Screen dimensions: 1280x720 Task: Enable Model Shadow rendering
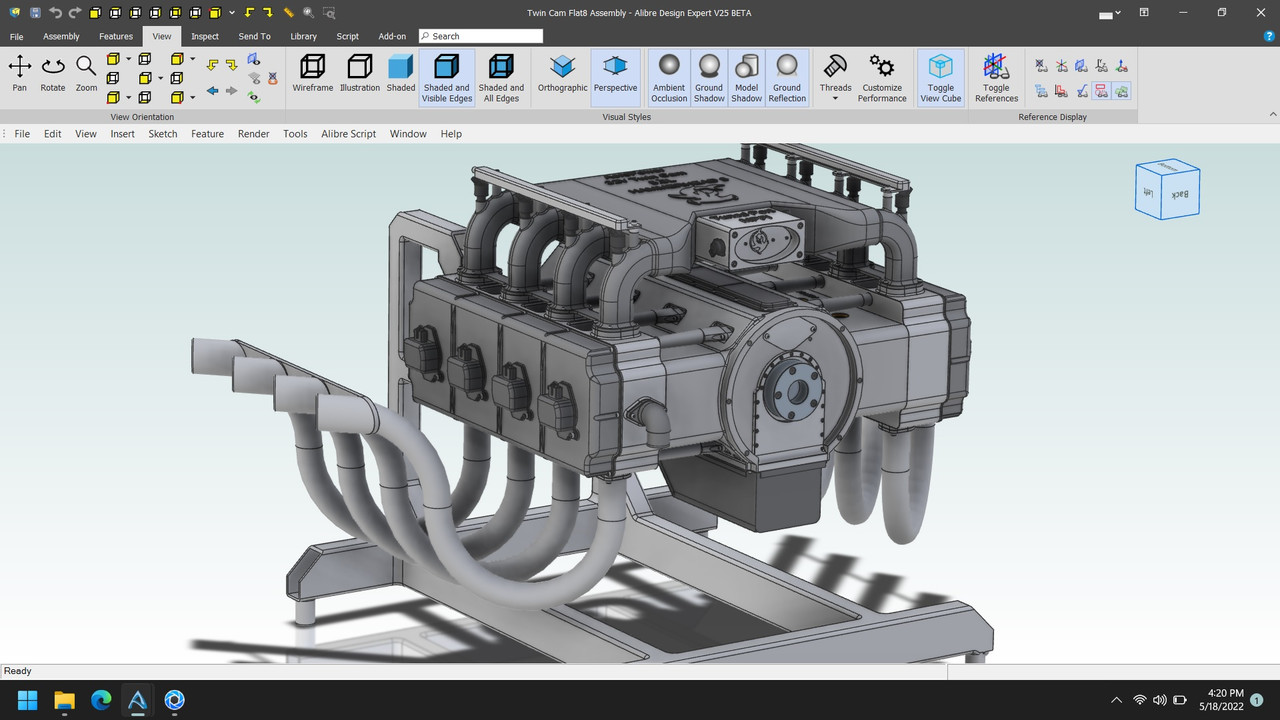[746, 75]
